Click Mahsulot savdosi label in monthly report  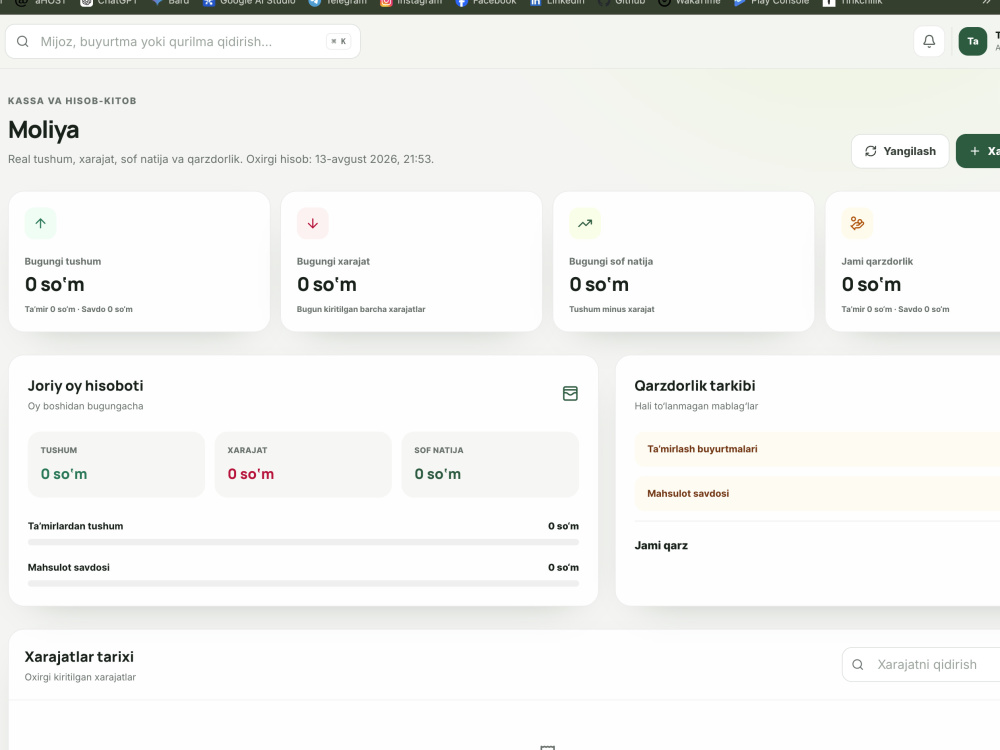(x=68, y=568)
